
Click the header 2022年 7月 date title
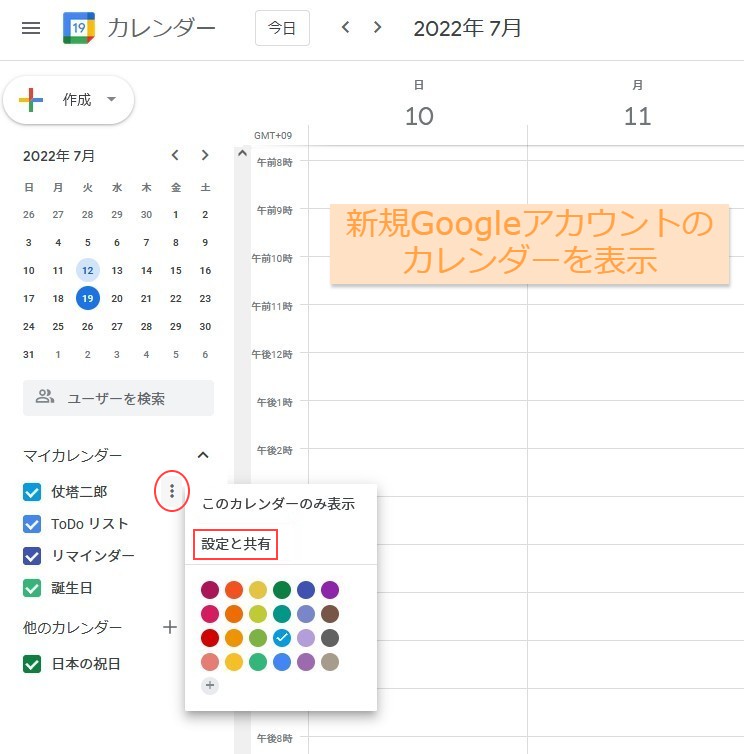click(x=467, y=28)
